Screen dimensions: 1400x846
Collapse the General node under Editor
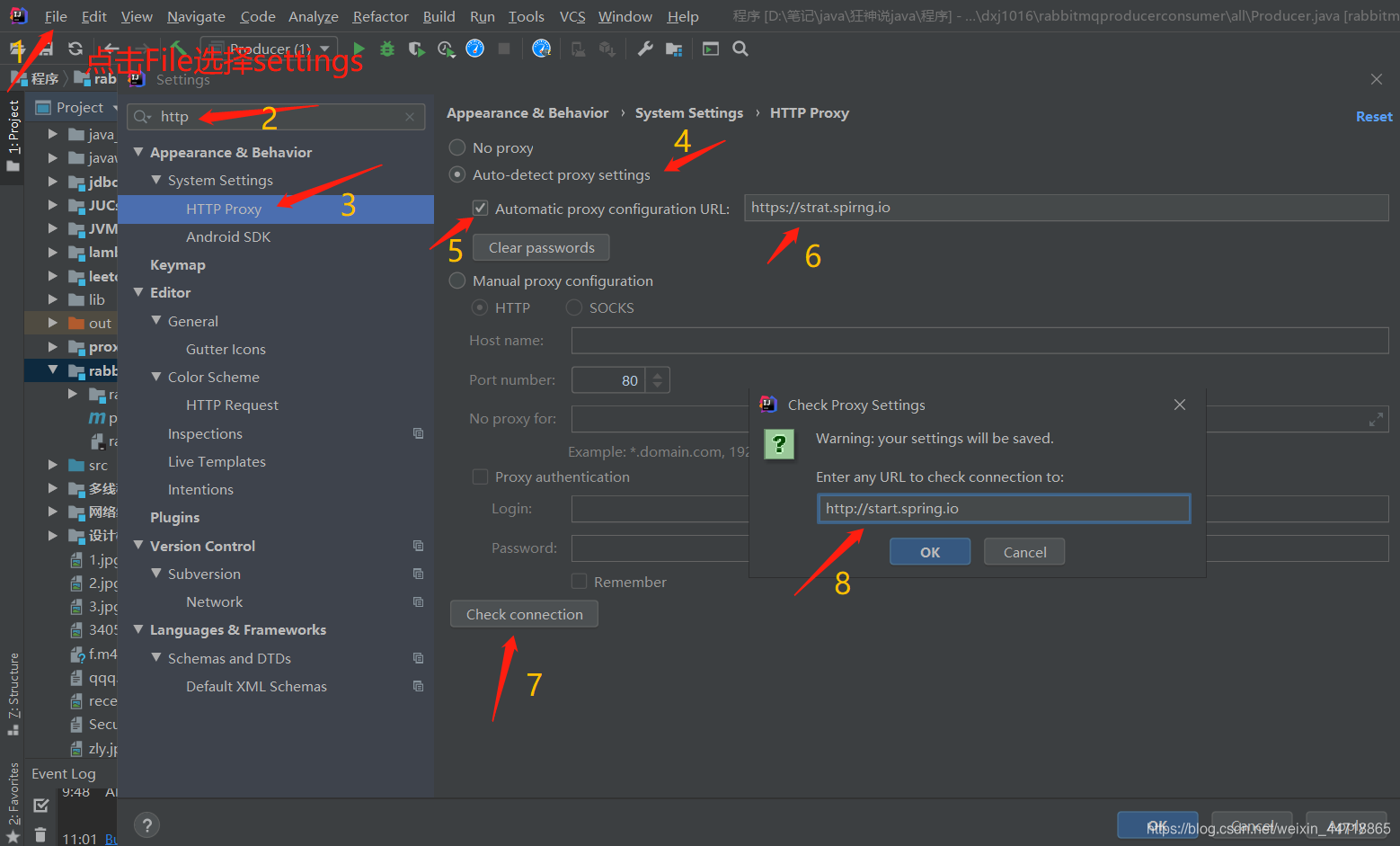click(156, 320)
